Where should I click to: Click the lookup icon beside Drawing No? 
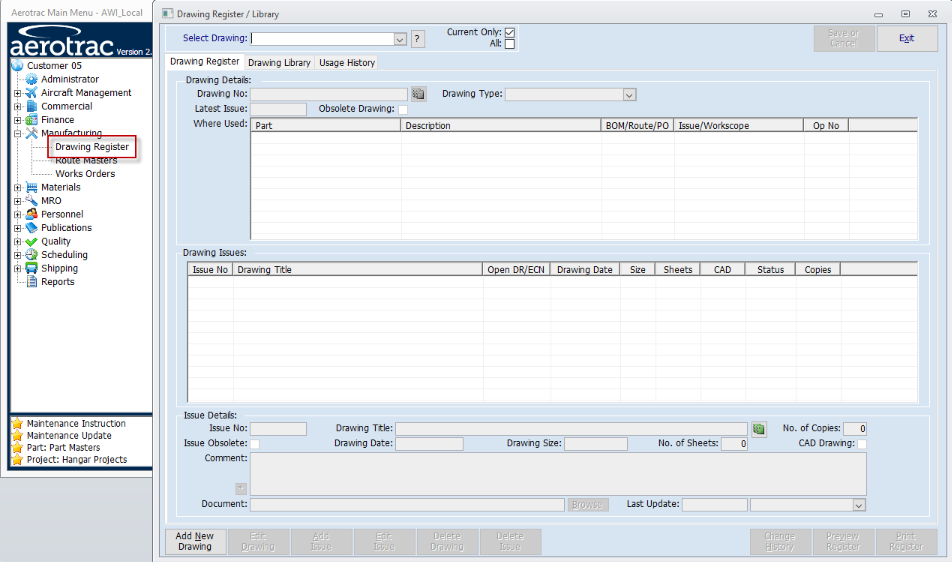[x=418, y=94]
